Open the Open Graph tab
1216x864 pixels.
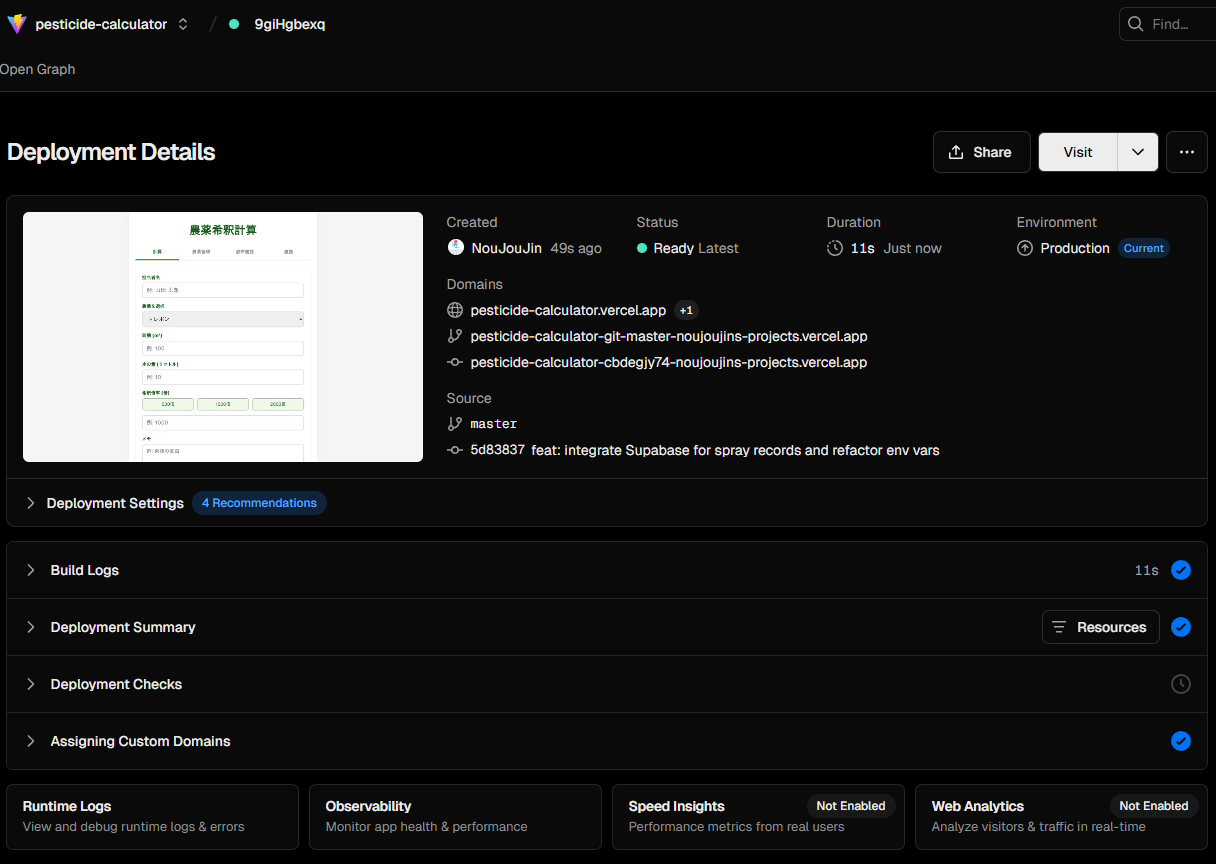coord(37,69)
